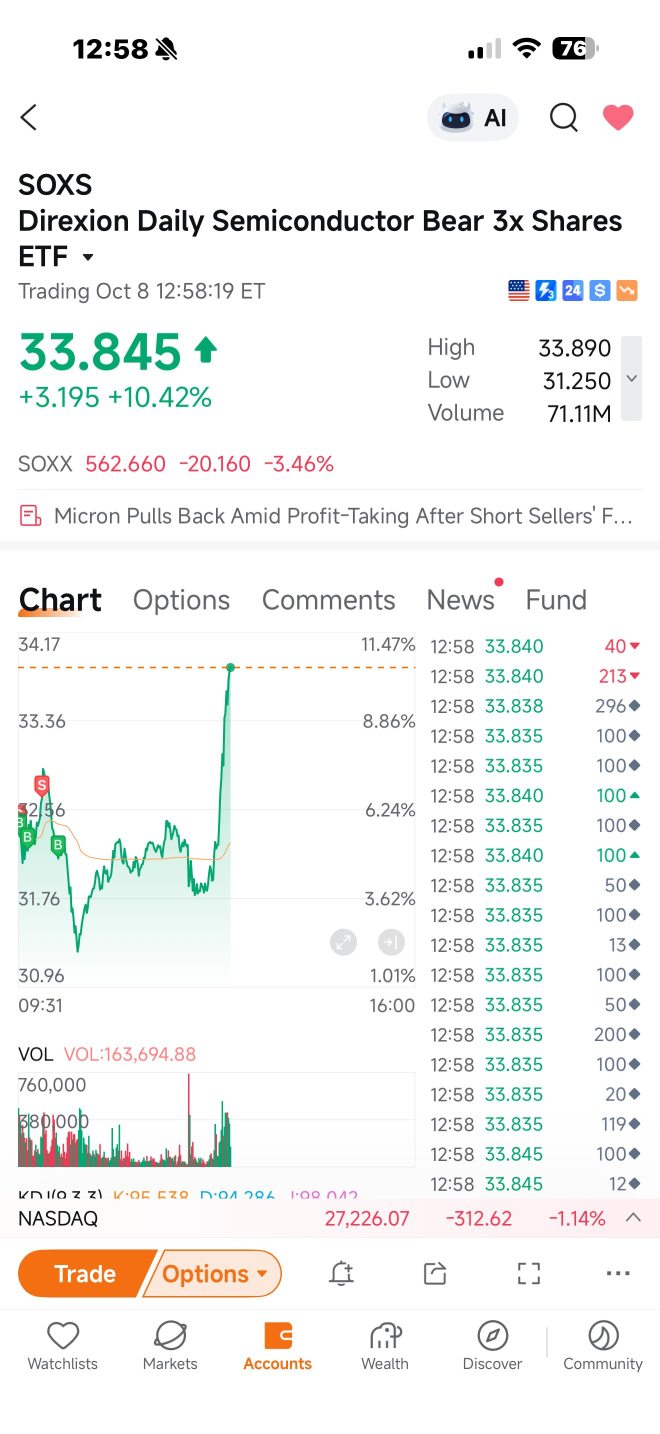660x1434 pixels.
Task: Expand the High Low Volume details chevron
Action: [x=631, y=378]
